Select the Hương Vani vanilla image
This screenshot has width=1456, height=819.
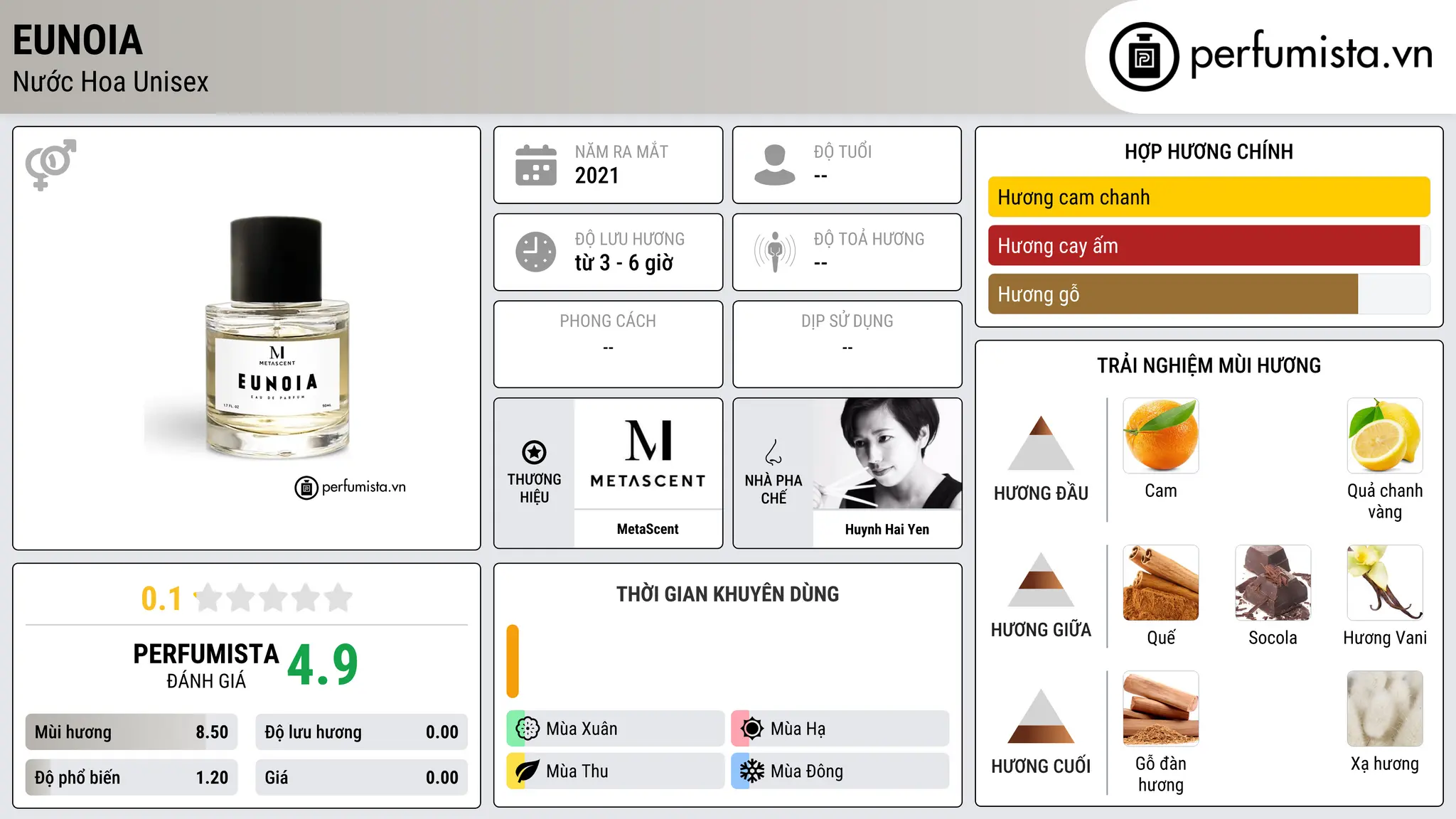pos(1385,583)
